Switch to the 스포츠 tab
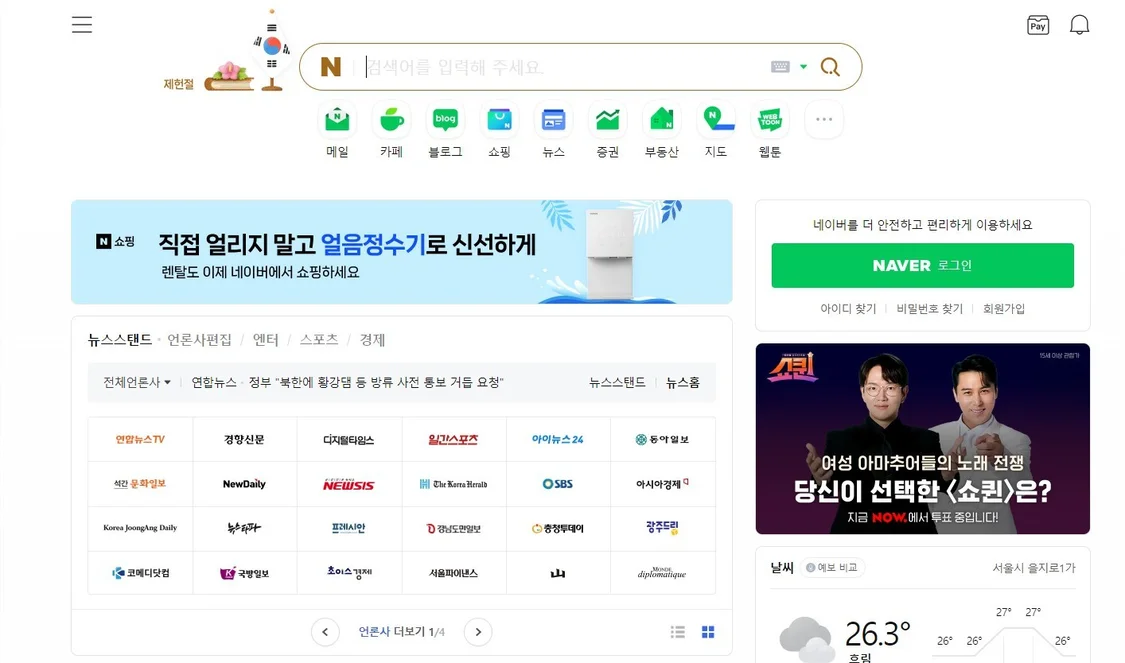 pos(319,339)
